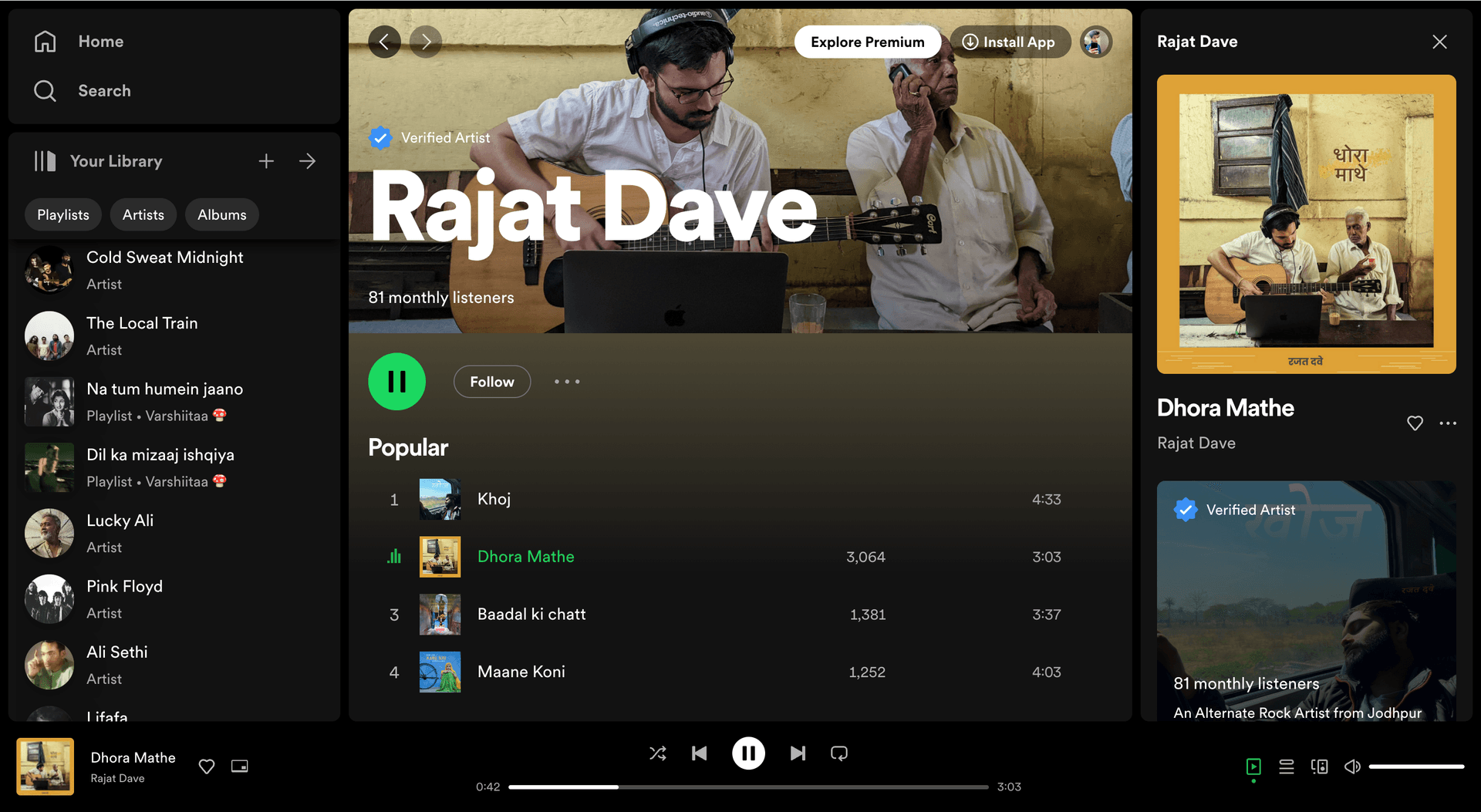
Task: Open Ali Sethi artist page
Action: 174,665
